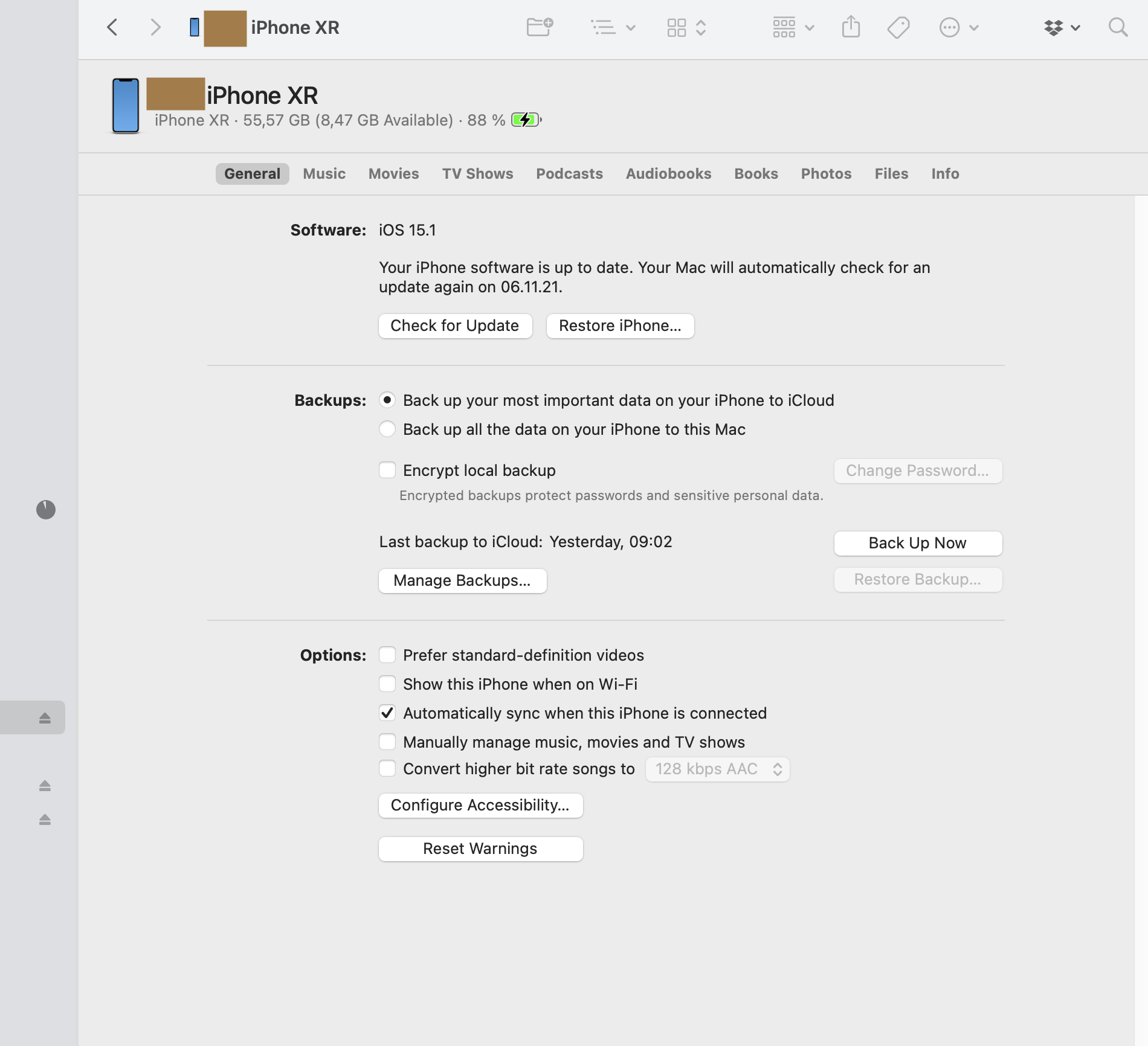1148x1046 pixels.
Task: Click the large iPhone XR device name
Action: [x=262, y=95]
